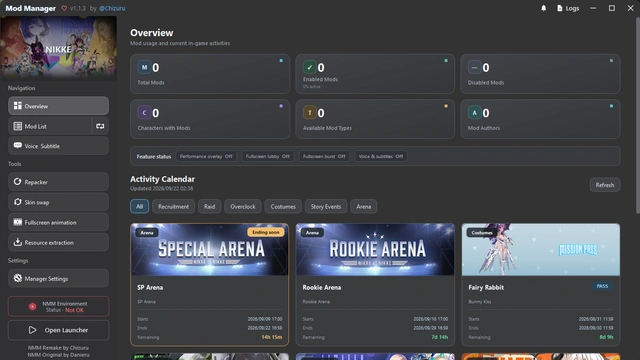Select the All filter tab
The height and width of the screenshot is (360, 640).
tap(140, 207)
